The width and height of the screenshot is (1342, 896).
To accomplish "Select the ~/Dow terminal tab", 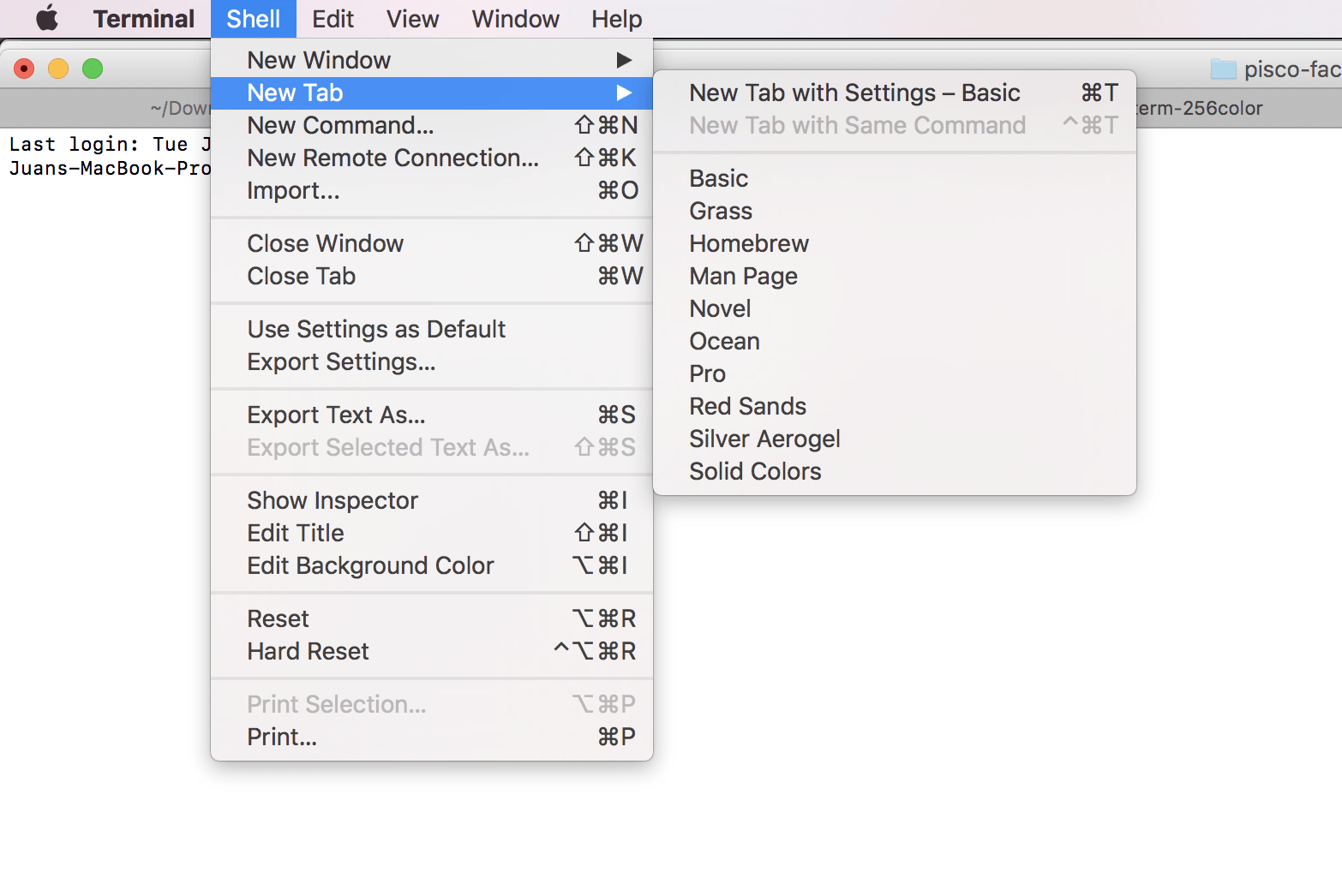I will point(105,108).
